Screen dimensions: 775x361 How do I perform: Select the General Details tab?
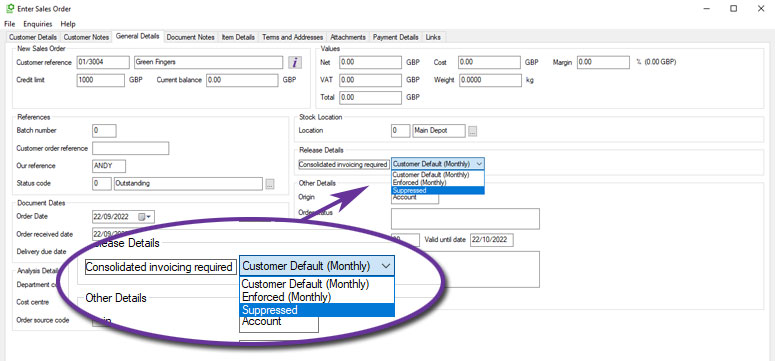[x=138, y=36]
